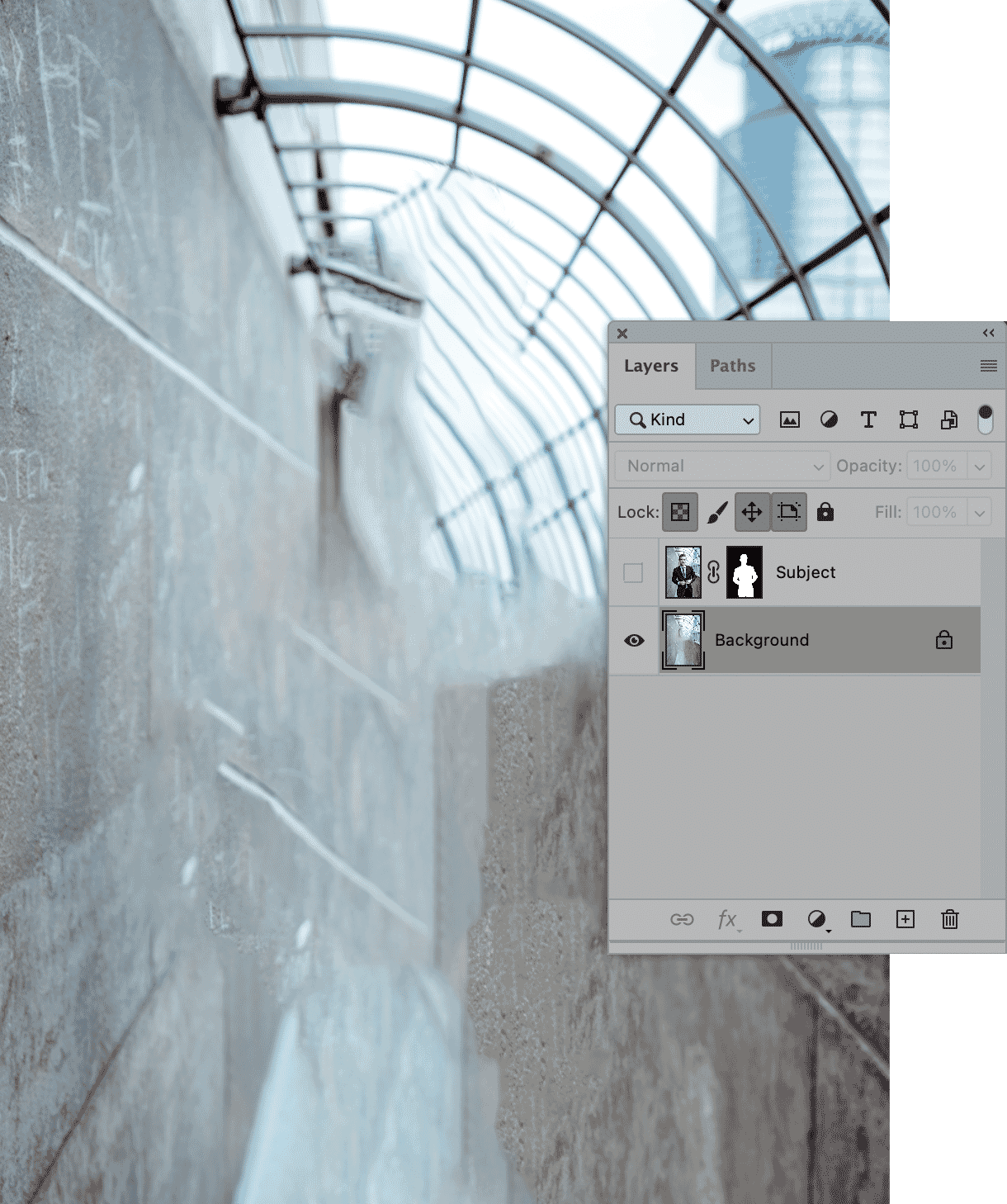Screen dimensions: 1007x1204
Task: Toggle lock transparent pixels
Action: pos(679,512)
